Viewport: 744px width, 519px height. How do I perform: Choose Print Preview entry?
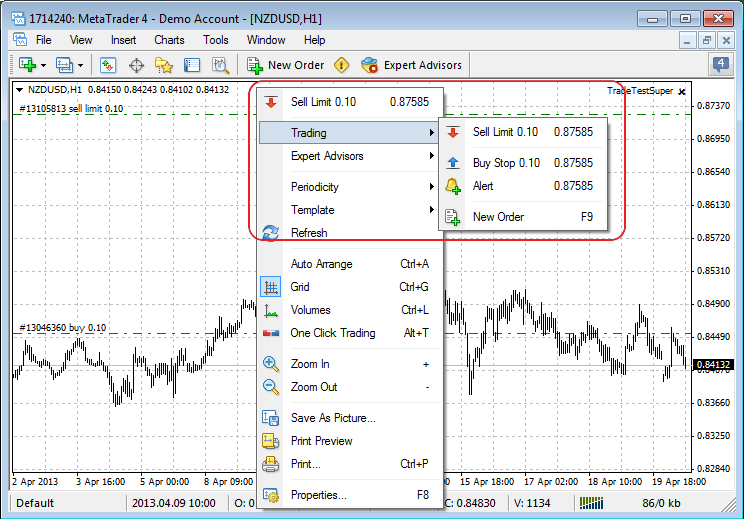(x=349, y=441)
